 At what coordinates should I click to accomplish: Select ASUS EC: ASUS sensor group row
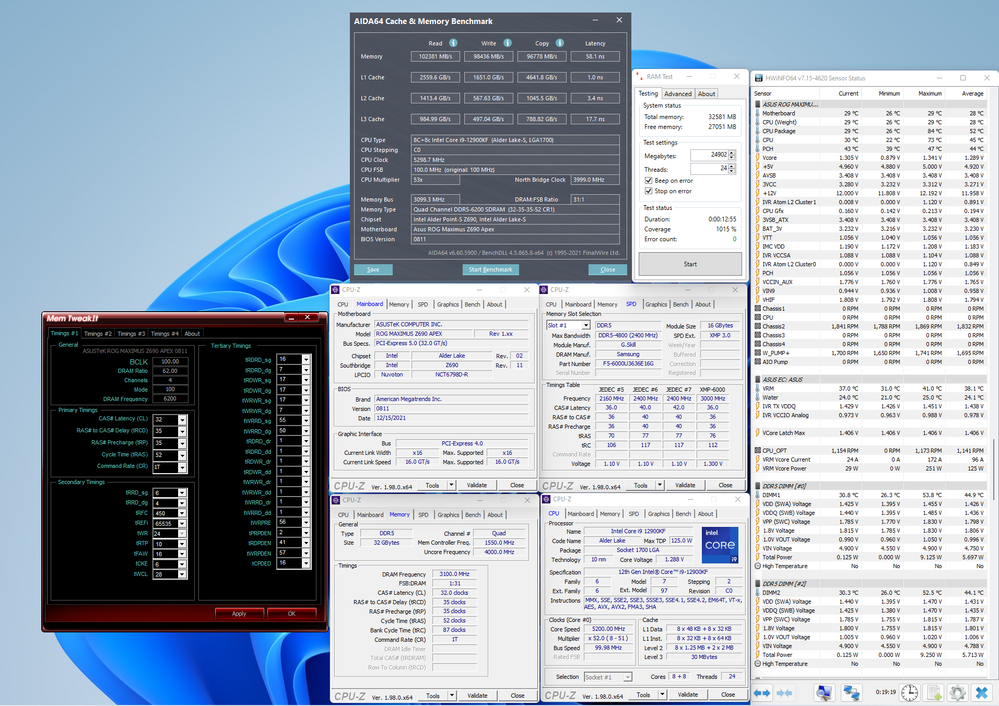tap(870, 380)
